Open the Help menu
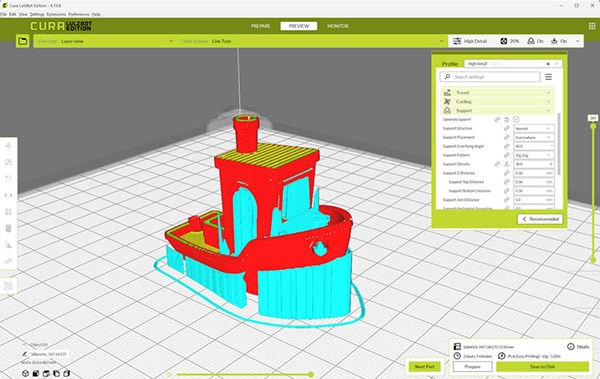This screenshot has width=600, height=379. click(96, 14)
